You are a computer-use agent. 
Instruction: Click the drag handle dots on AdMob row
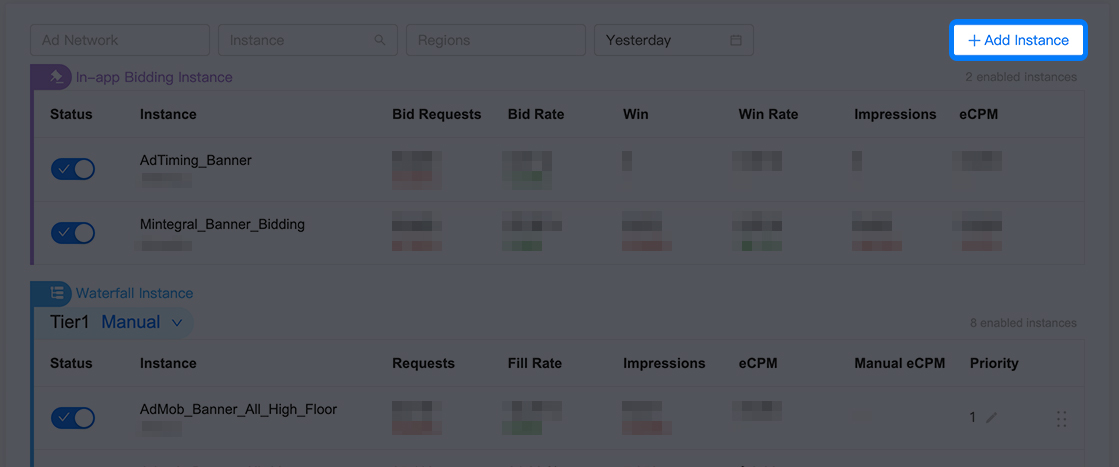(x=1061, y=418)
